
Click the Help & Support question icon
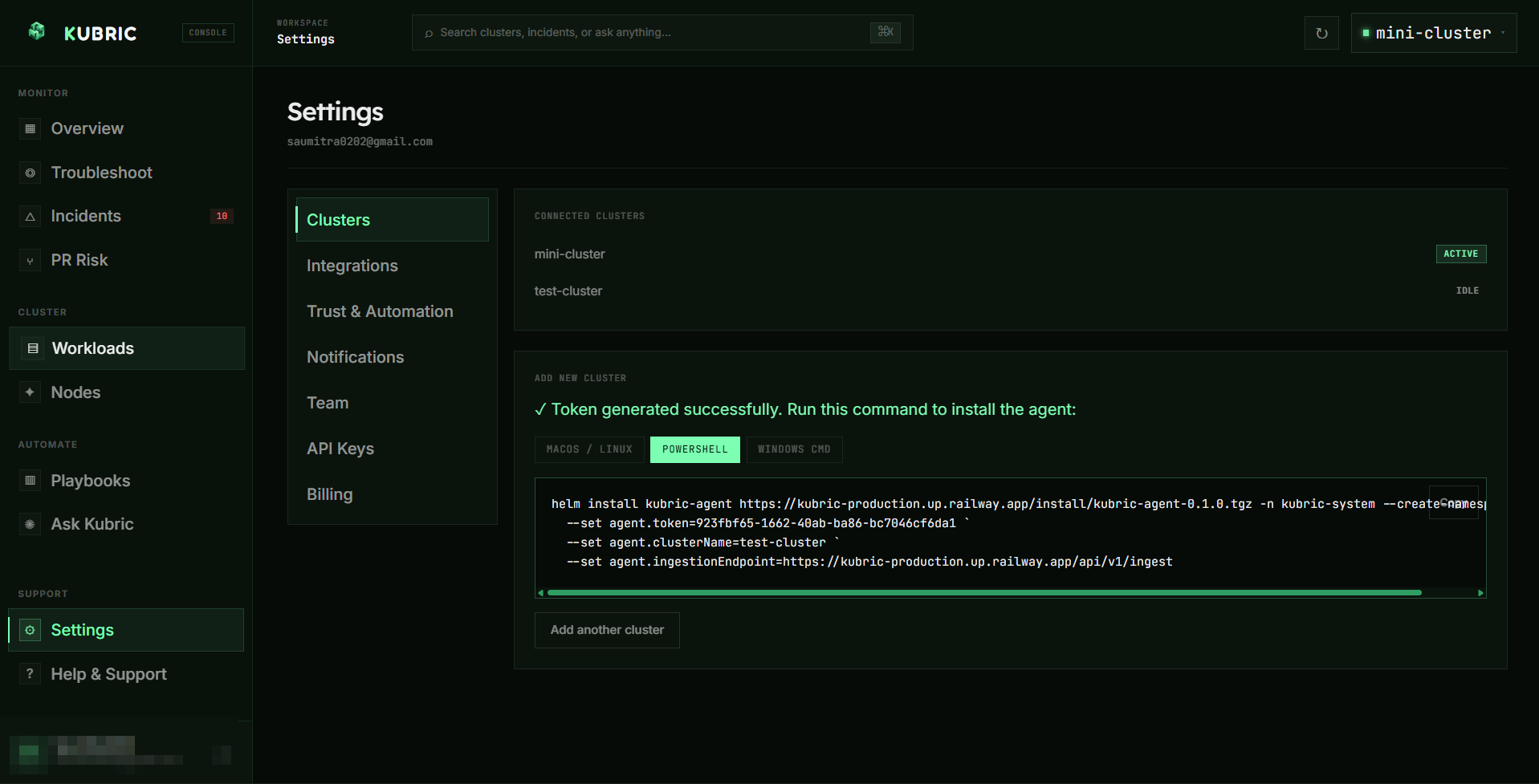(30, 674)
